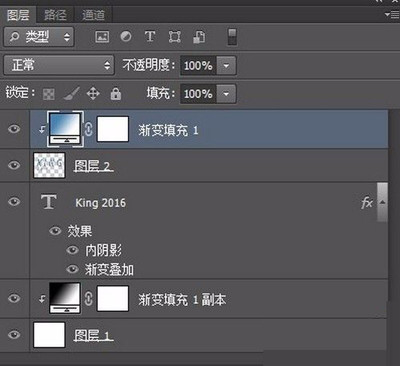Toggle visibility of 效果 effects group
Image resolution: width=400 pixels, height=366 pixels.
(55, 231)
